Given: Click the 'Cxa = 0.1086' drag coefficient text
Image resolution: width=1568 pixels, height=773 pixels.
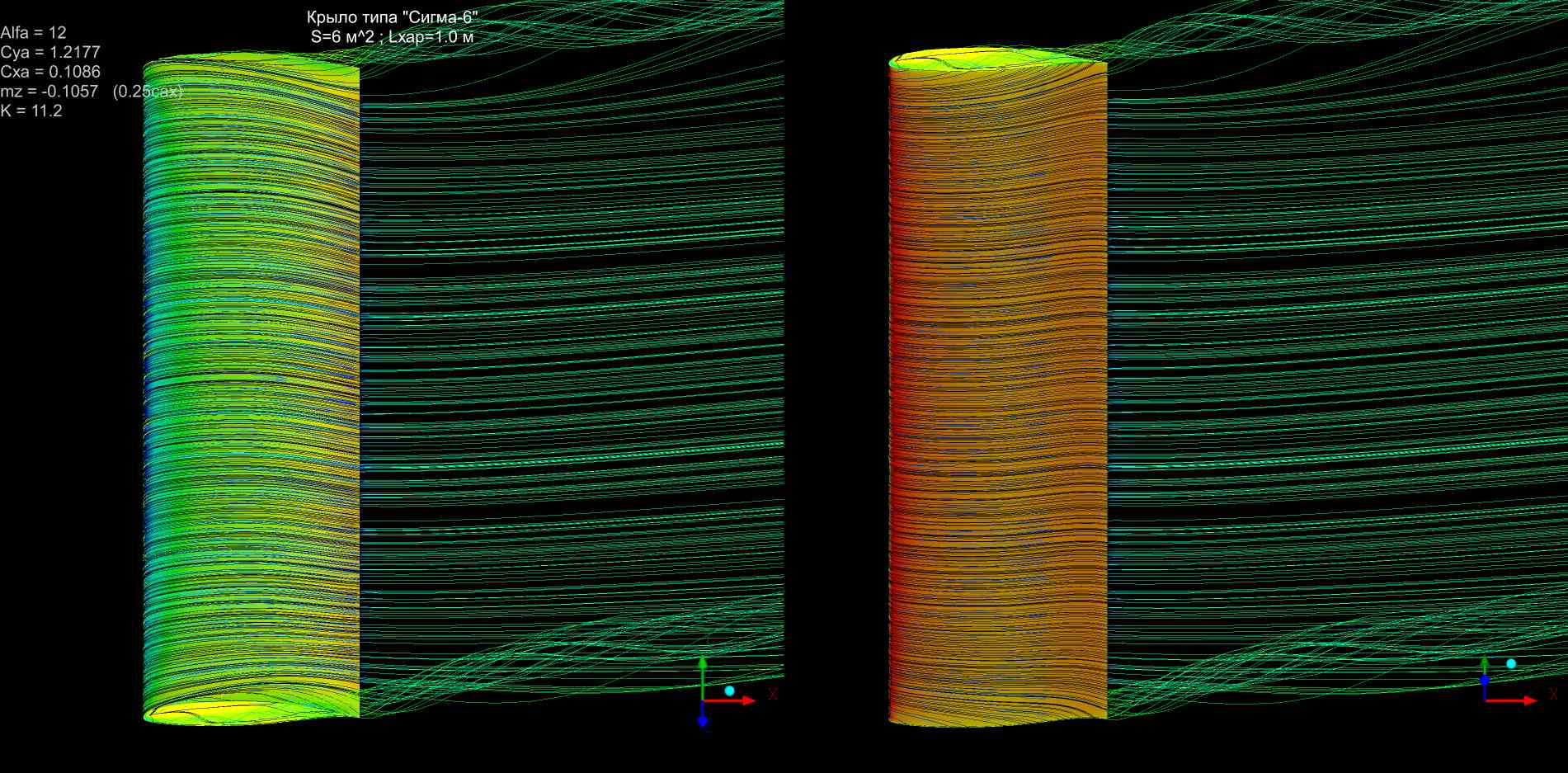Looking at the screenshot, I should (x=50, y=72).
